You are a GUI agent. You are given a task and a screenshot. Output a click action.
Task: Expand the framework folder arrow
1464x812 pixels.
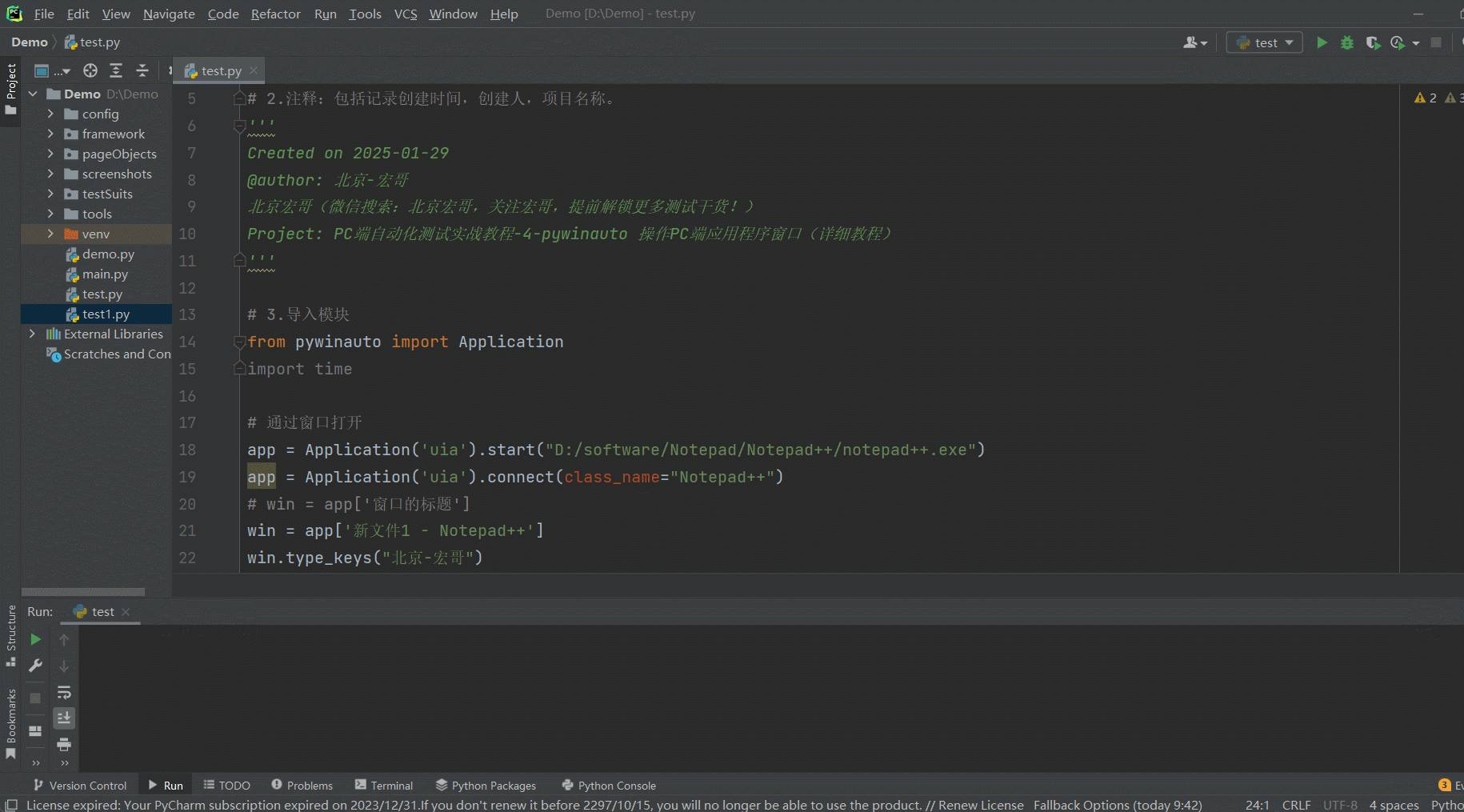tap(50, 134)
